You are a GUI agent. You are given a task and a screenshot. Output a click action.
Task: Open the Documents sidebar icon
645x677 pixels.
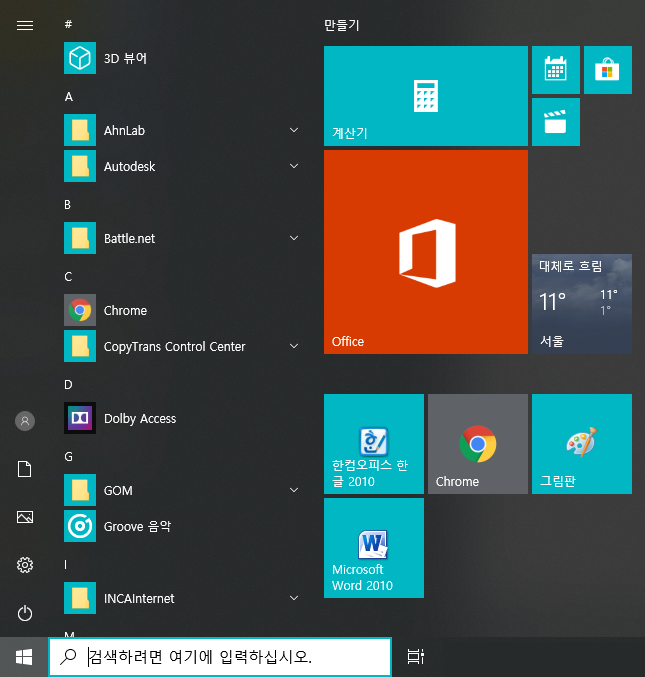[25, 469]
